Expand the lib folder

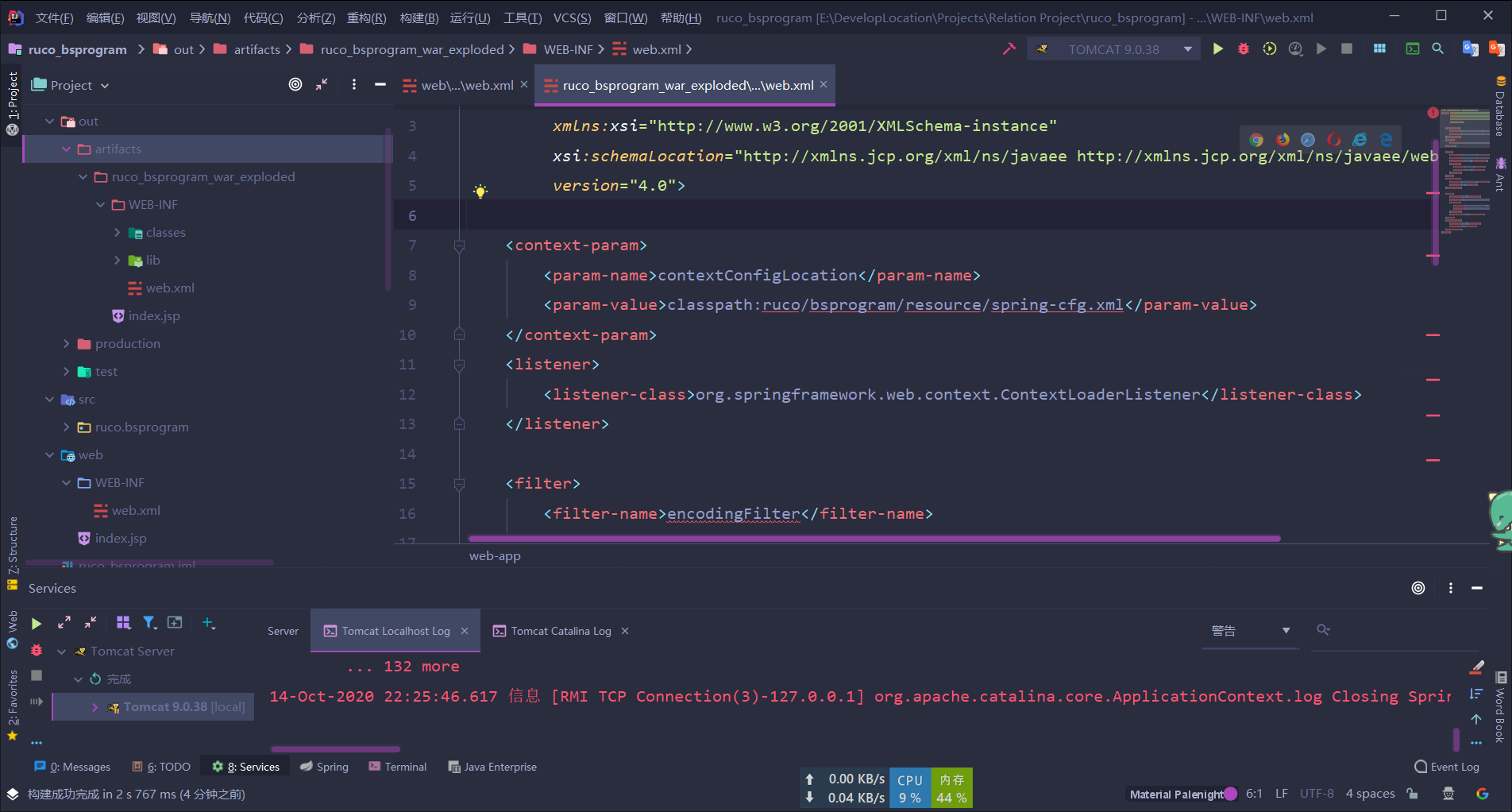coord(118,260)
